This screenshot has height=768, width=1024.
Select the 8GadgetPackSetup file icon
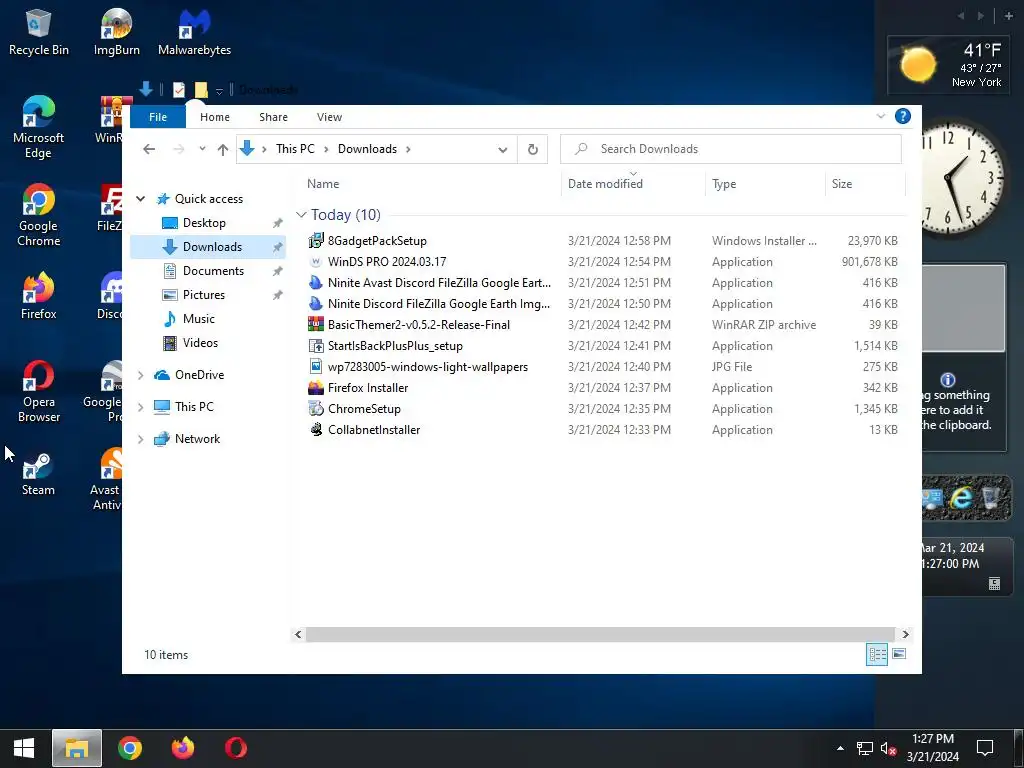316,240
